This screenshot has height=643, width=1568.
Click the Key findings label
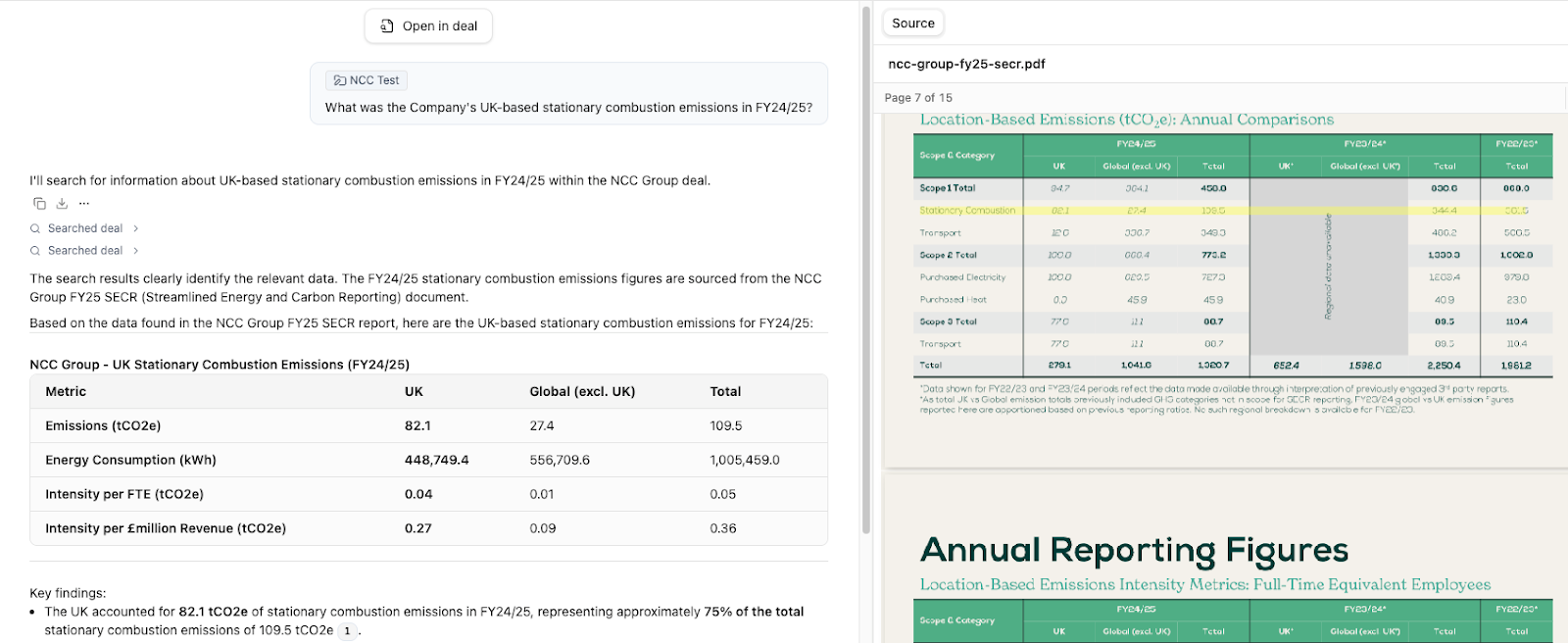(x=68, y=593)
